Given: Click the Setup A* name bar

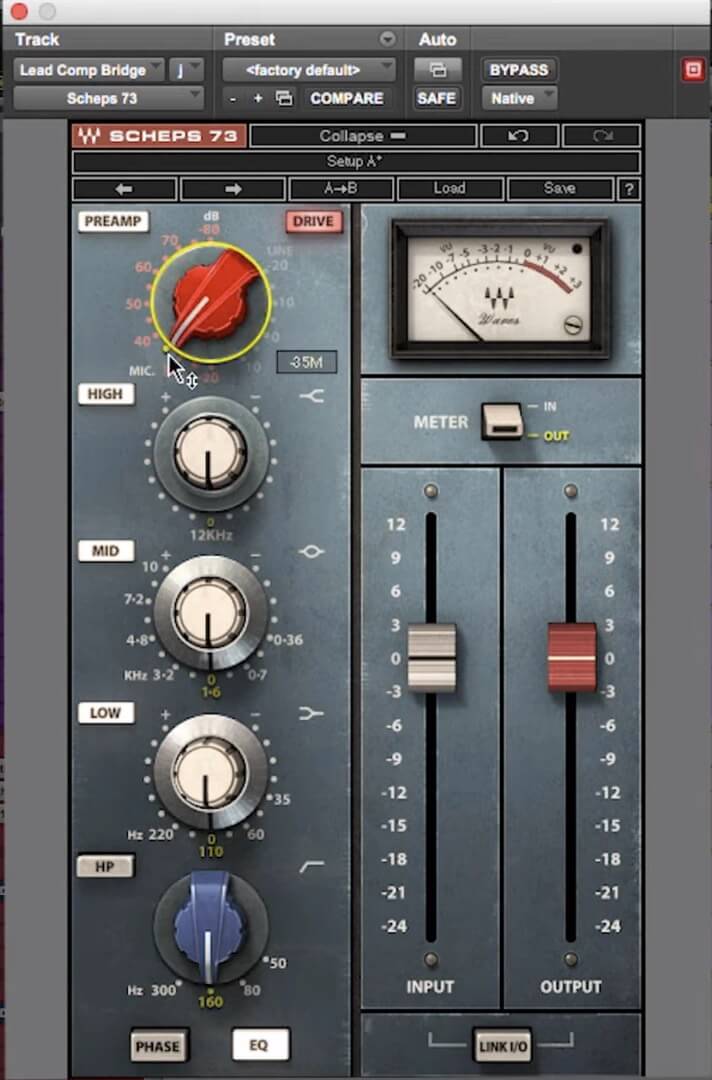Looking at the screenshot, I should (x=356, y=162).
